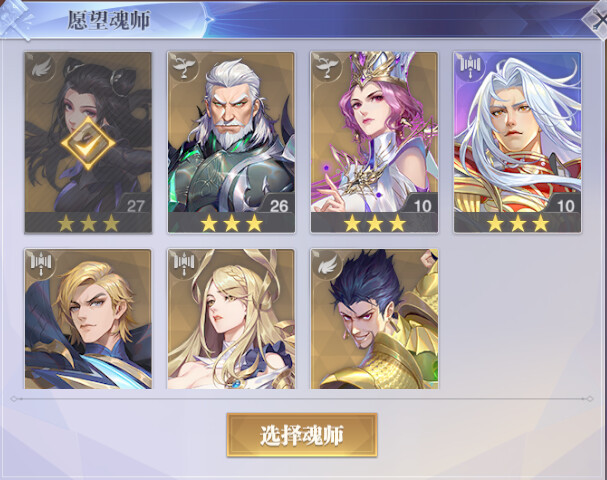
Task: Close the 愿望魂师 window
Action: (x=596, y=21)
